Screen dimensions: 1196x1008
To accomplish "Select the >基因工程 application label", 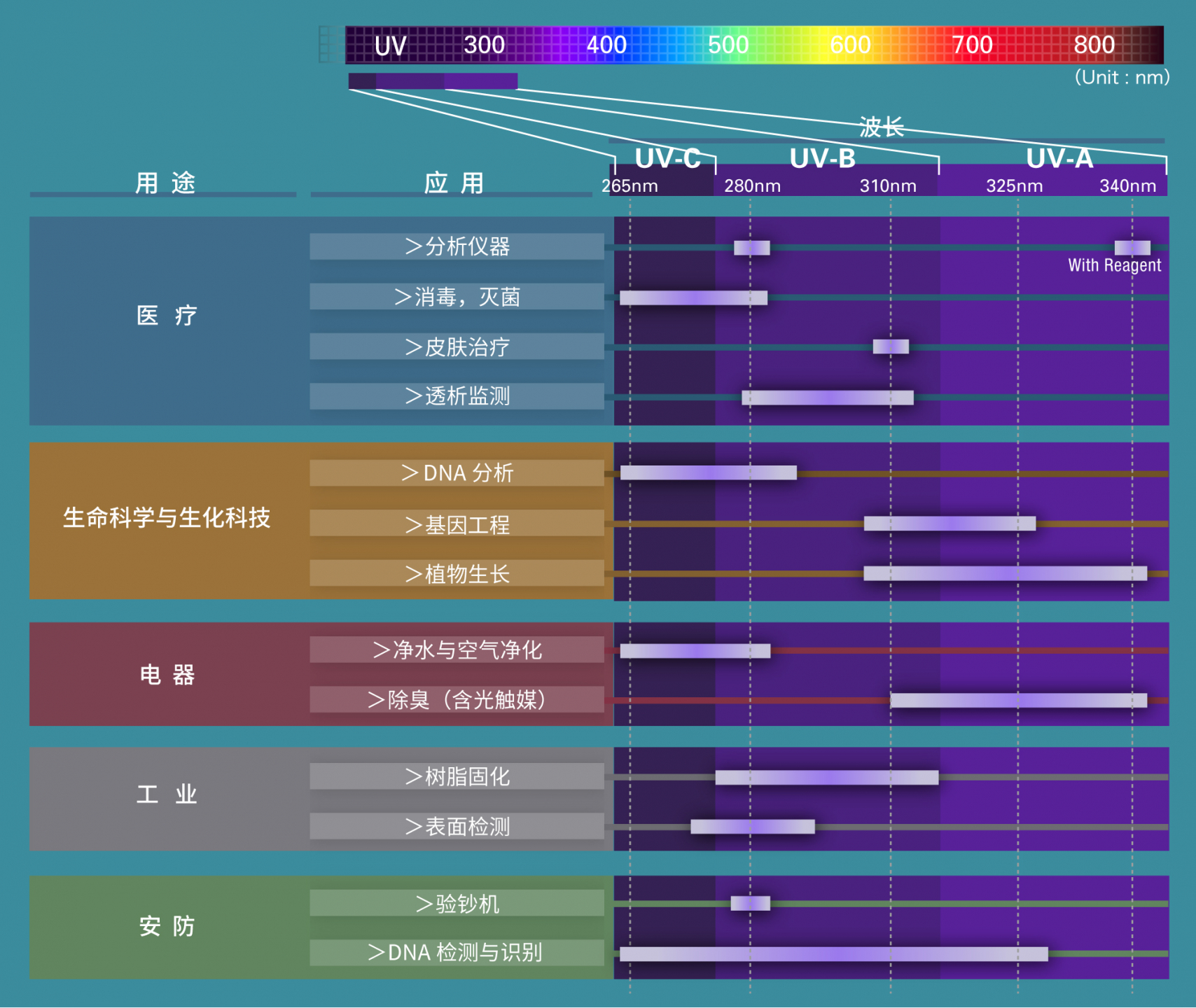I will [x=457, y=524].
